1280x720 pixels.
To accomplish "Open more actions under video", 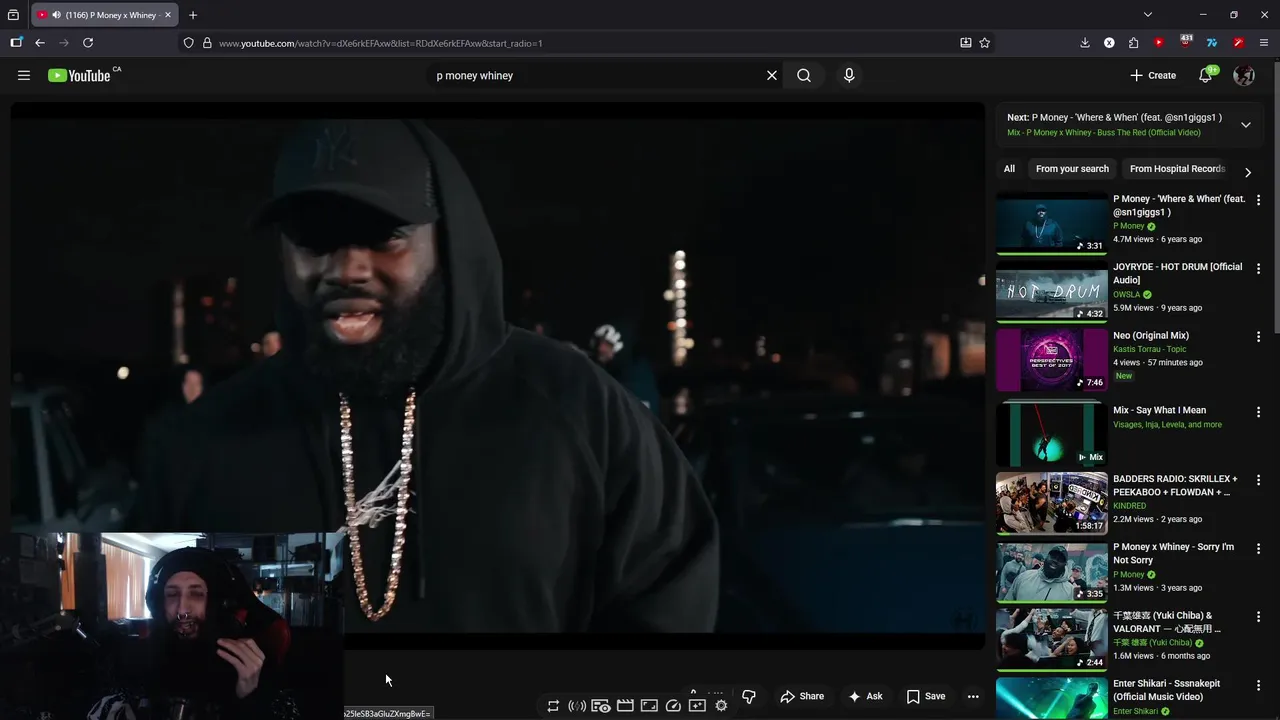I will coord(973,696).
